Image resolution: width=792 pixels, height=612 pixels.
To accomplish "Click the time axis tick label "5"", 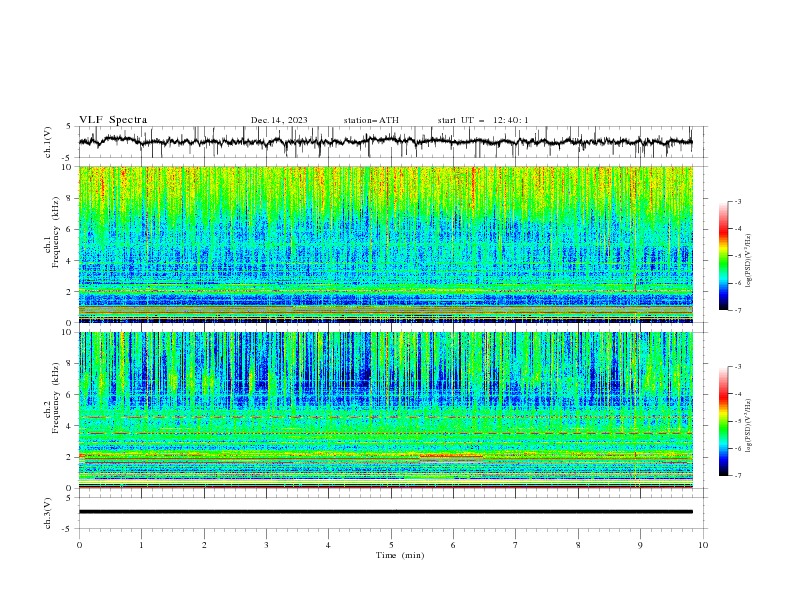I will (x=391, y=545).
